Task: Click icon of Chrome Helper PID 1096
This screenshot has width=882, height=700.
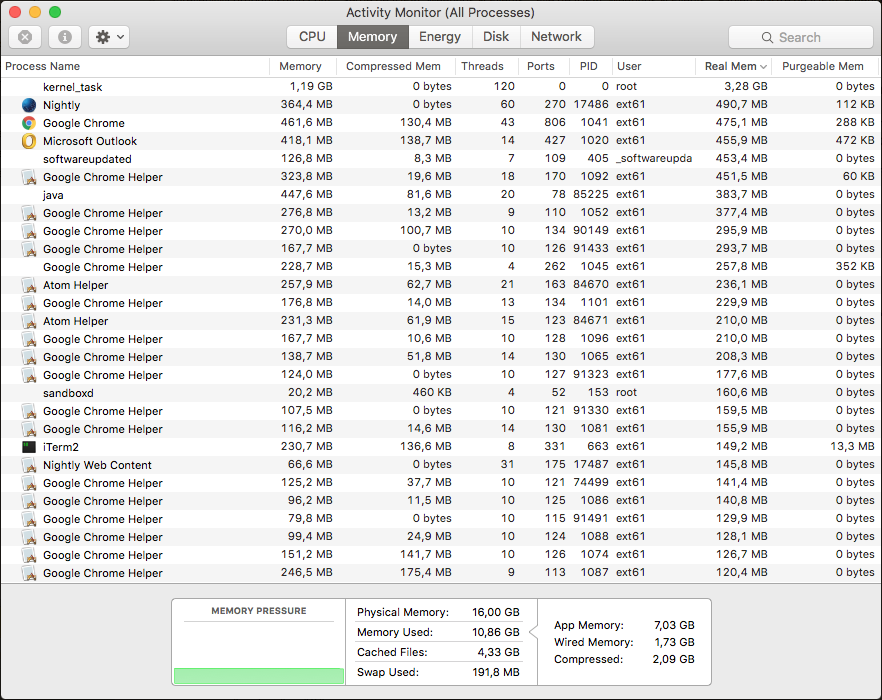Action: pos(29,339)
